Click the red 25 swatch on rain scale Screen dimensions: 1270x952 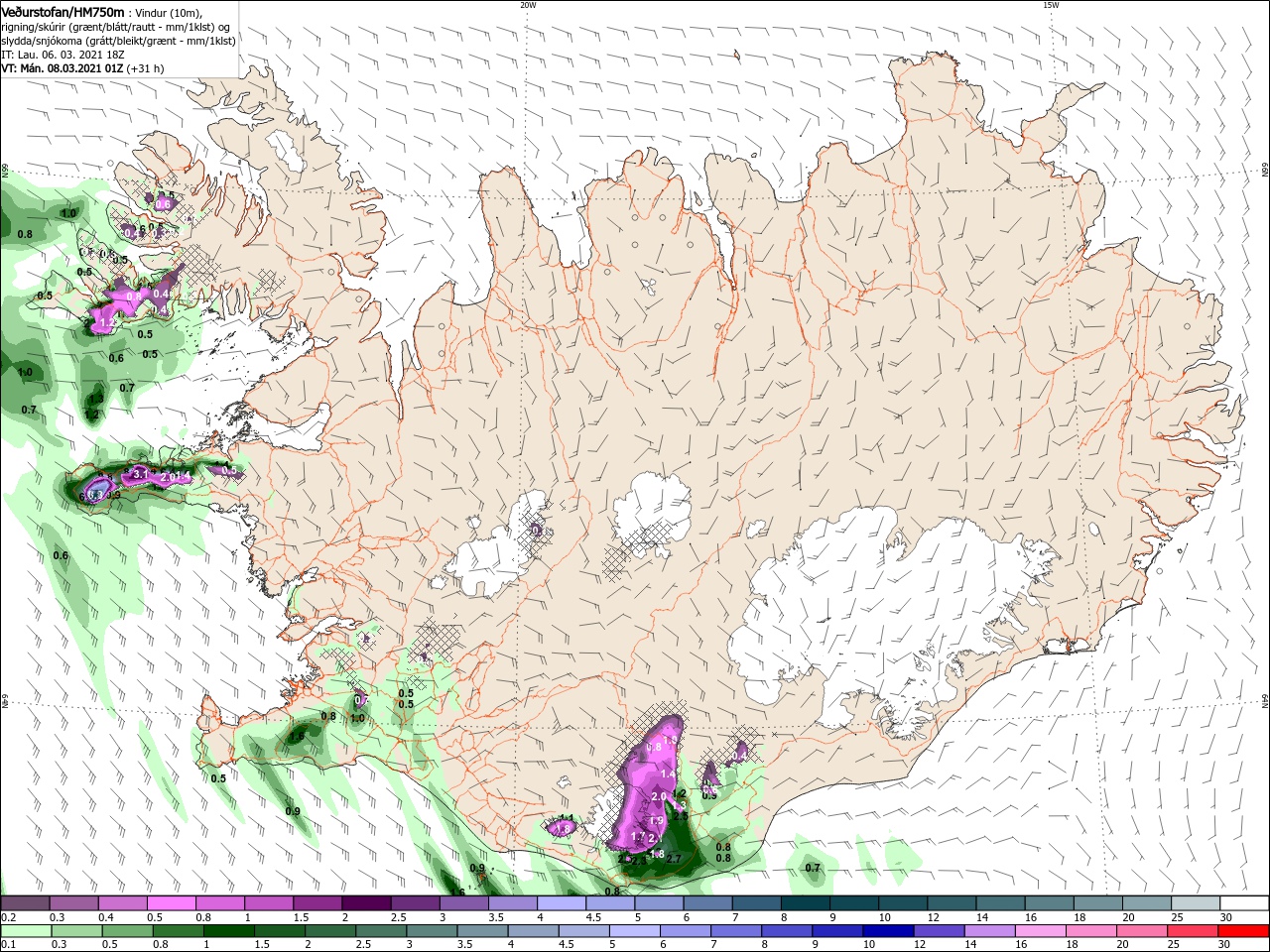tap(1194, 931)
